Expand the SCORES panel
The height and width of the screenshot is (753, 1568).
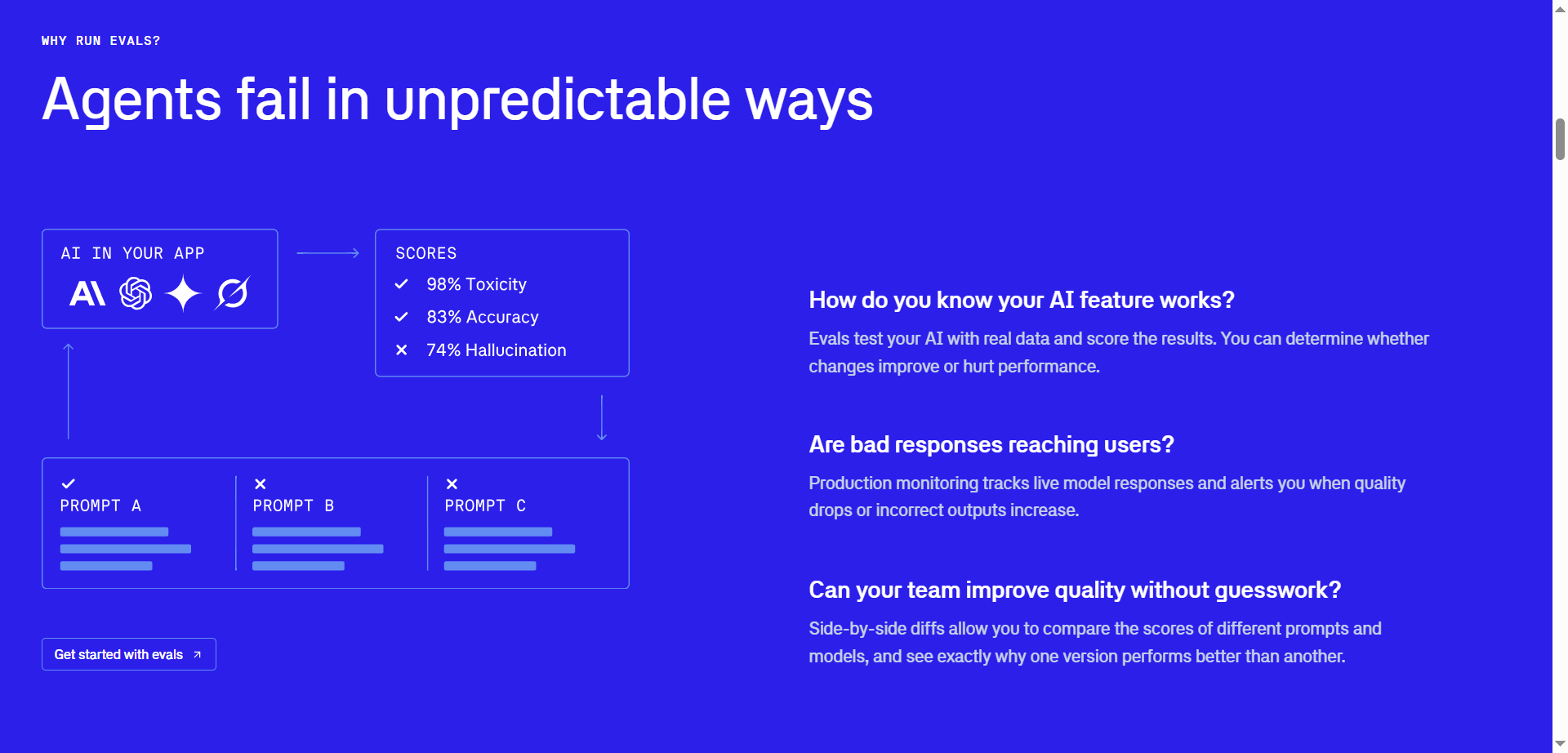[501, 302]
